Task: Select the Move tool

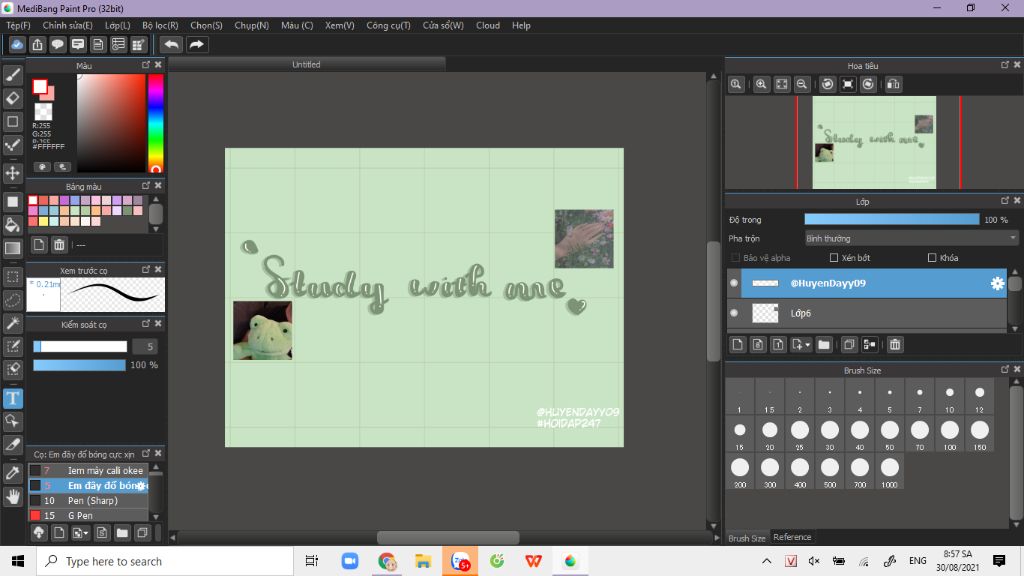Action: (x=12, y=173)
